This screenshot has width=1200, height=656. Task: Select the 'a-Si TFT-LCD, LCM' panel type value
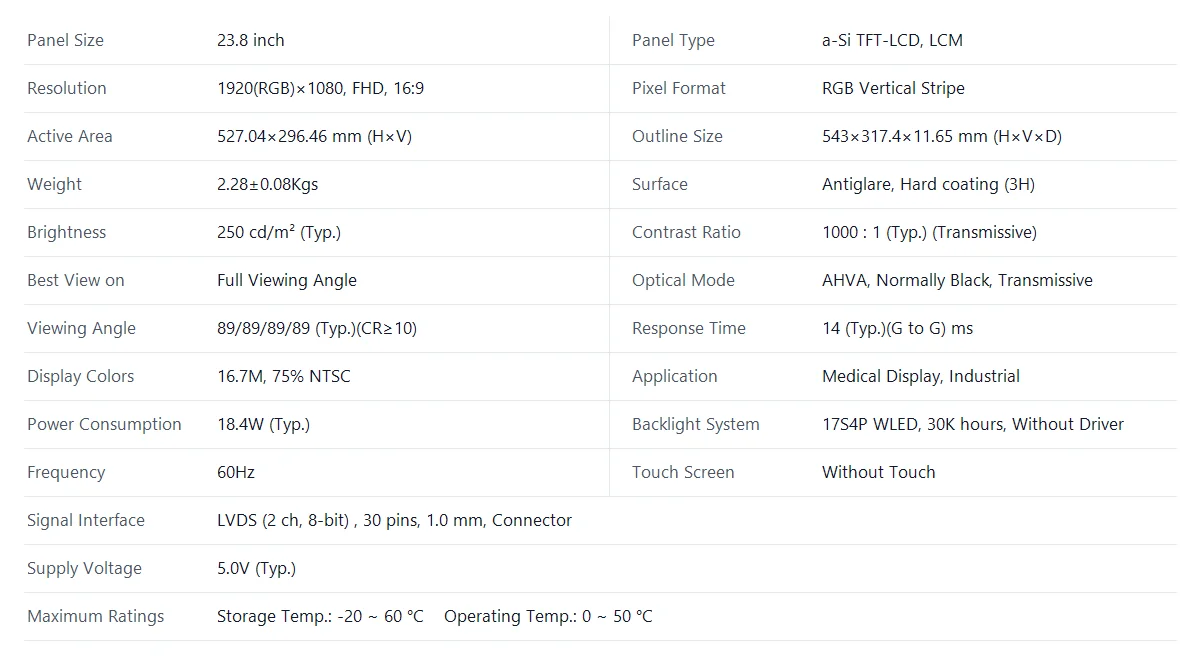[892, 40]
